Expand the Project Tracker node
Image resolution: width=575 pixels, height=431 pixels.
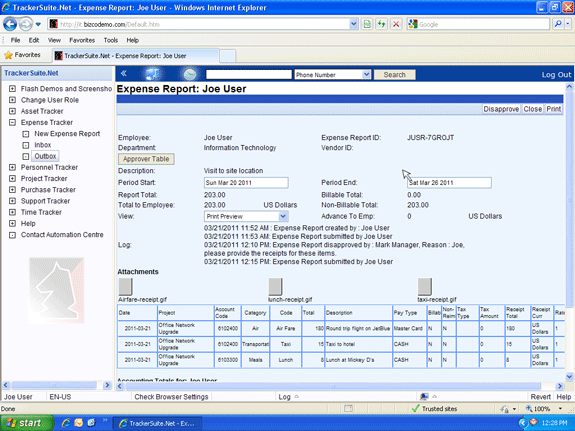click(x=12, y=179)
